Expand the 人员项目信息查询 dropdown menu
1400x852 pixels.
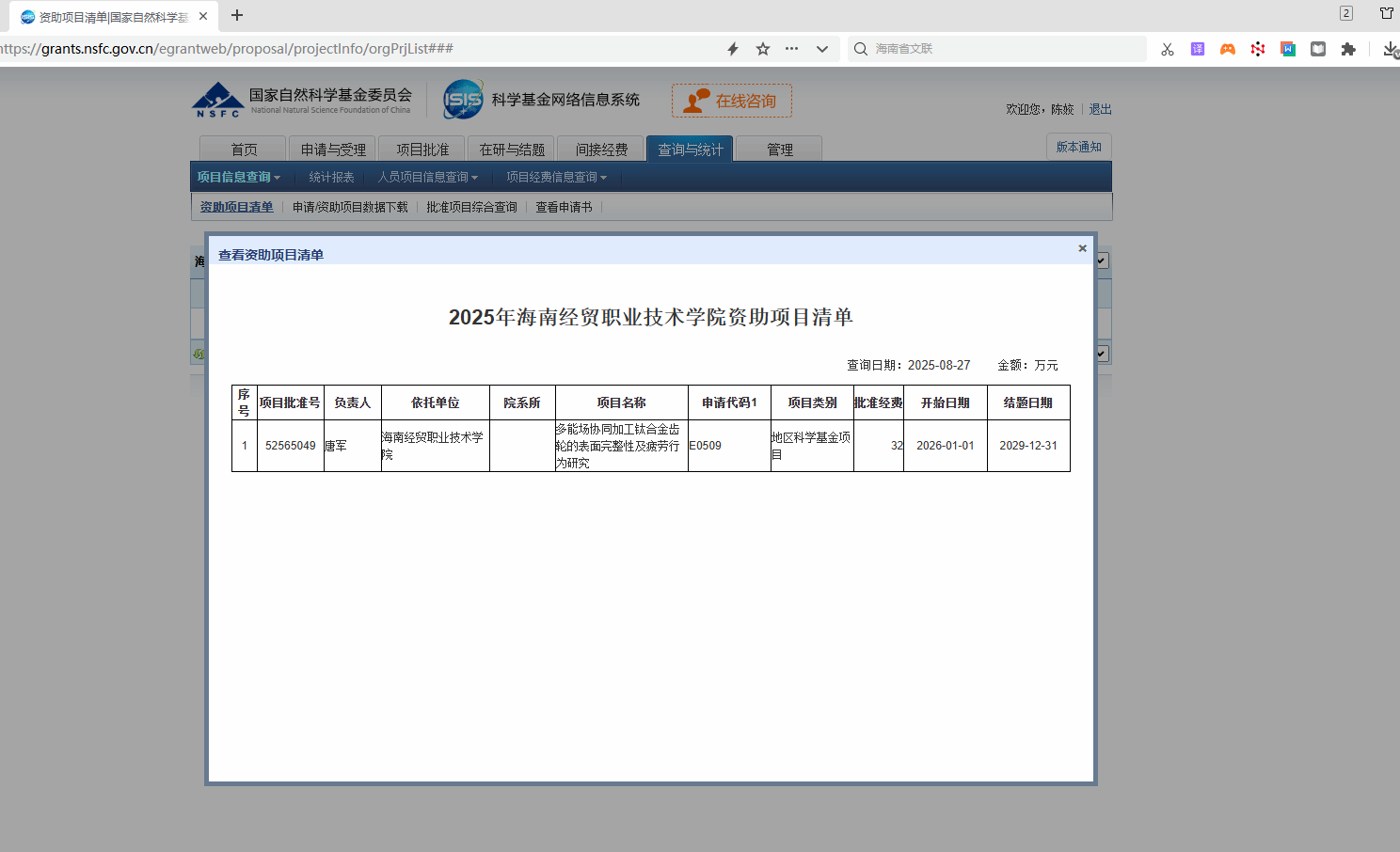coord(428,177)
